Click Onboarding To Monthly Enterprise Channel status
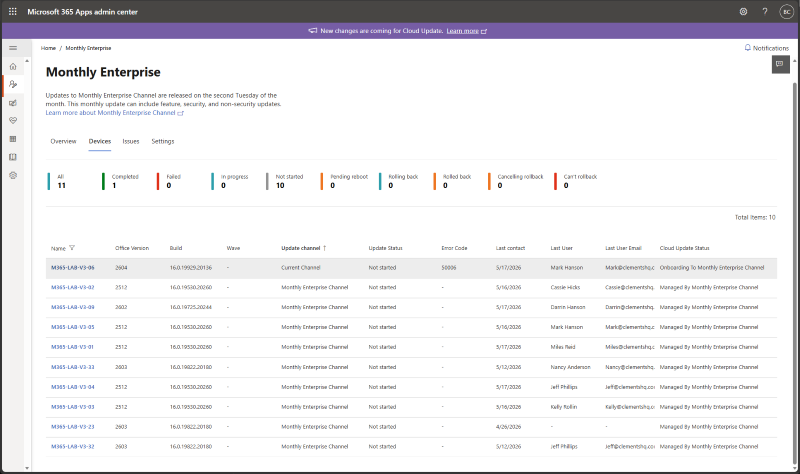Screen dimensions: 800x474 pos(712,267)
